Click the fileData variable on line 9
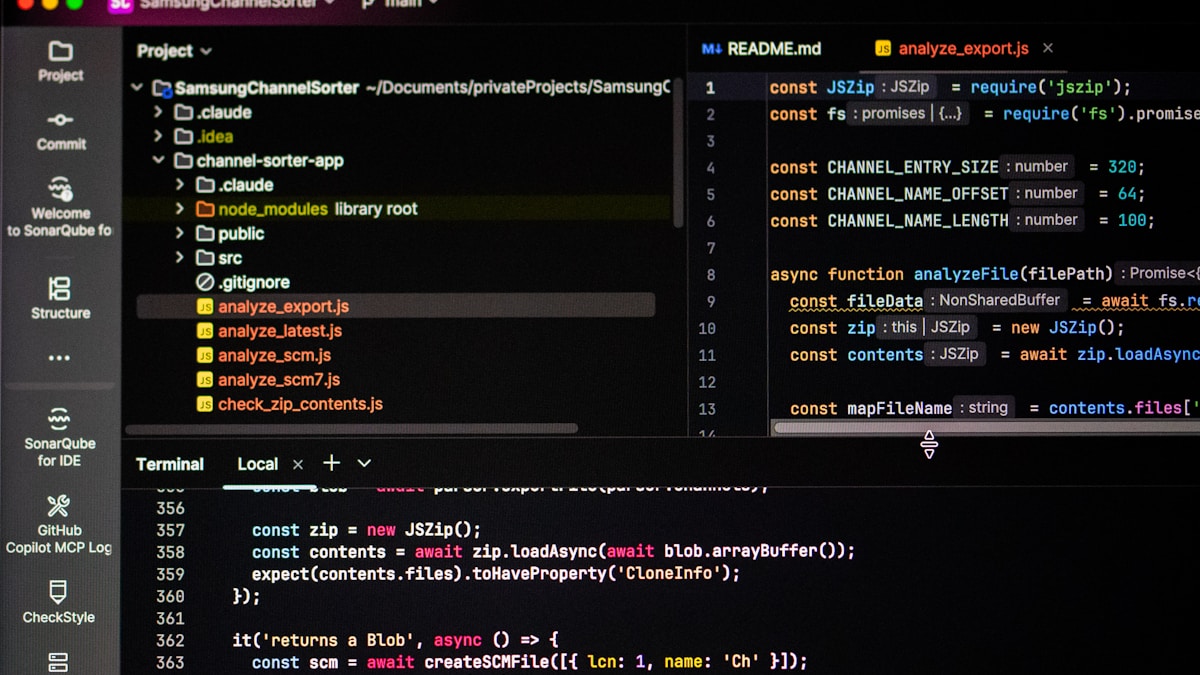This screenshot has height=675, width=1200. pos(884,301)
